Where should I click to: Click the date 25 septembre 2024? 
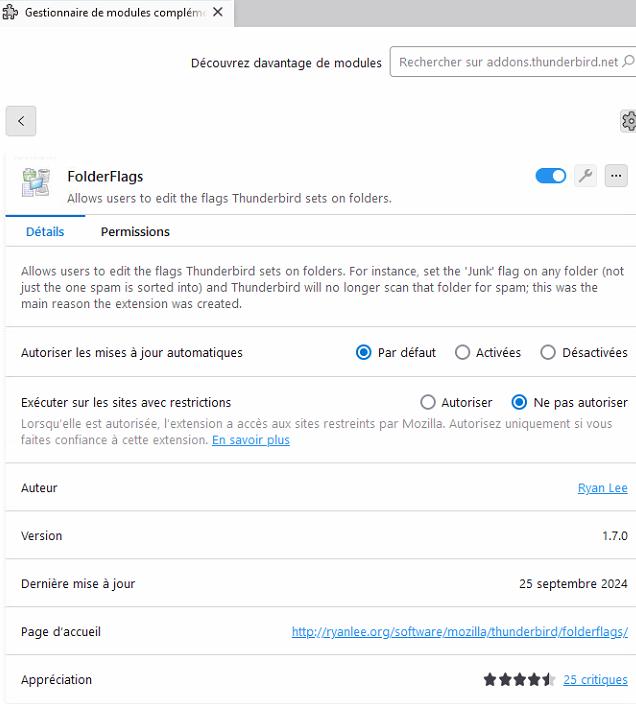click(573, 584)
